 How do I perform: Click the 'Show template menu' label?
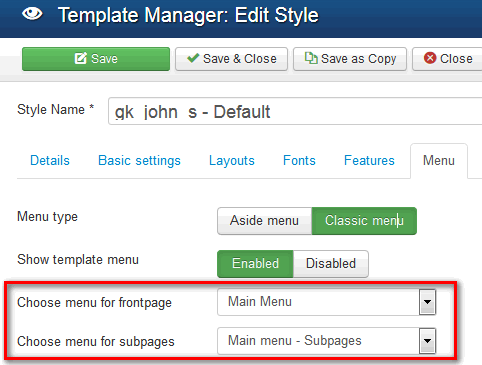pos(78,259)
